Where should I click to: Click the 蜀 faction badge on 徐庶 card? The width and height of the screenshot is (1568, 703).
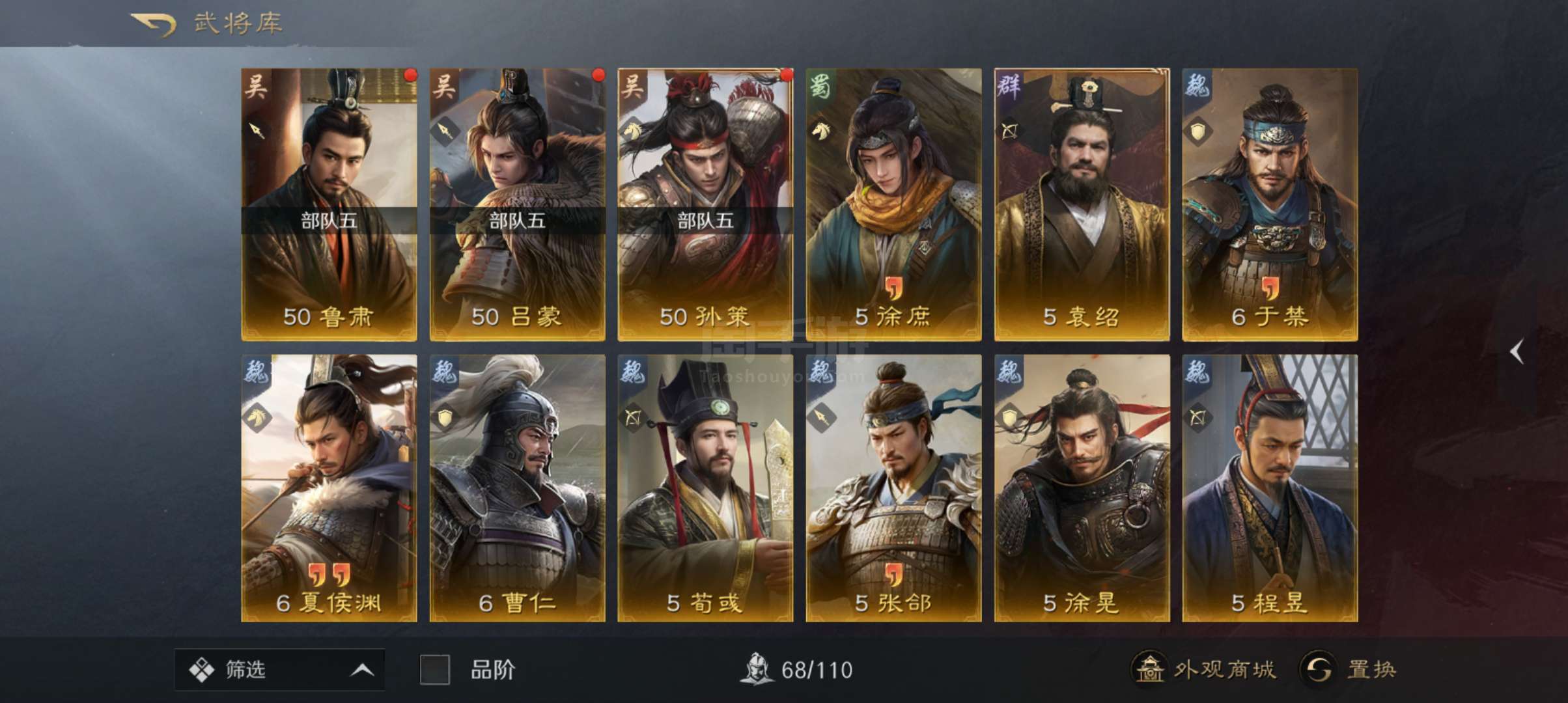coord(821,85)
